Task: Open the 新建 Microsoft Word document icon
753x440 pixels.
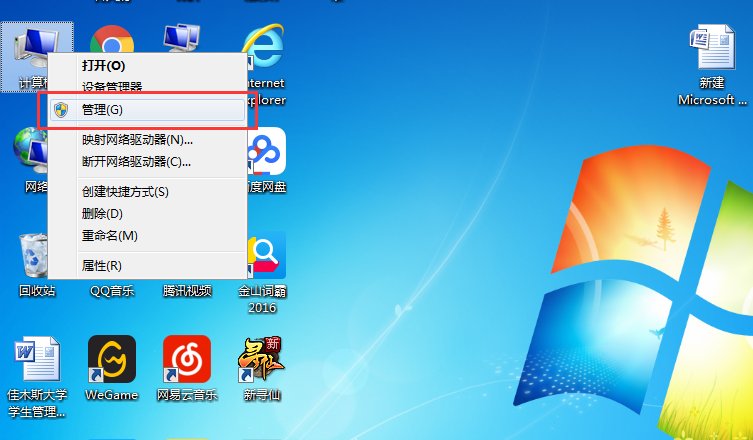Action: coord(712,47)
